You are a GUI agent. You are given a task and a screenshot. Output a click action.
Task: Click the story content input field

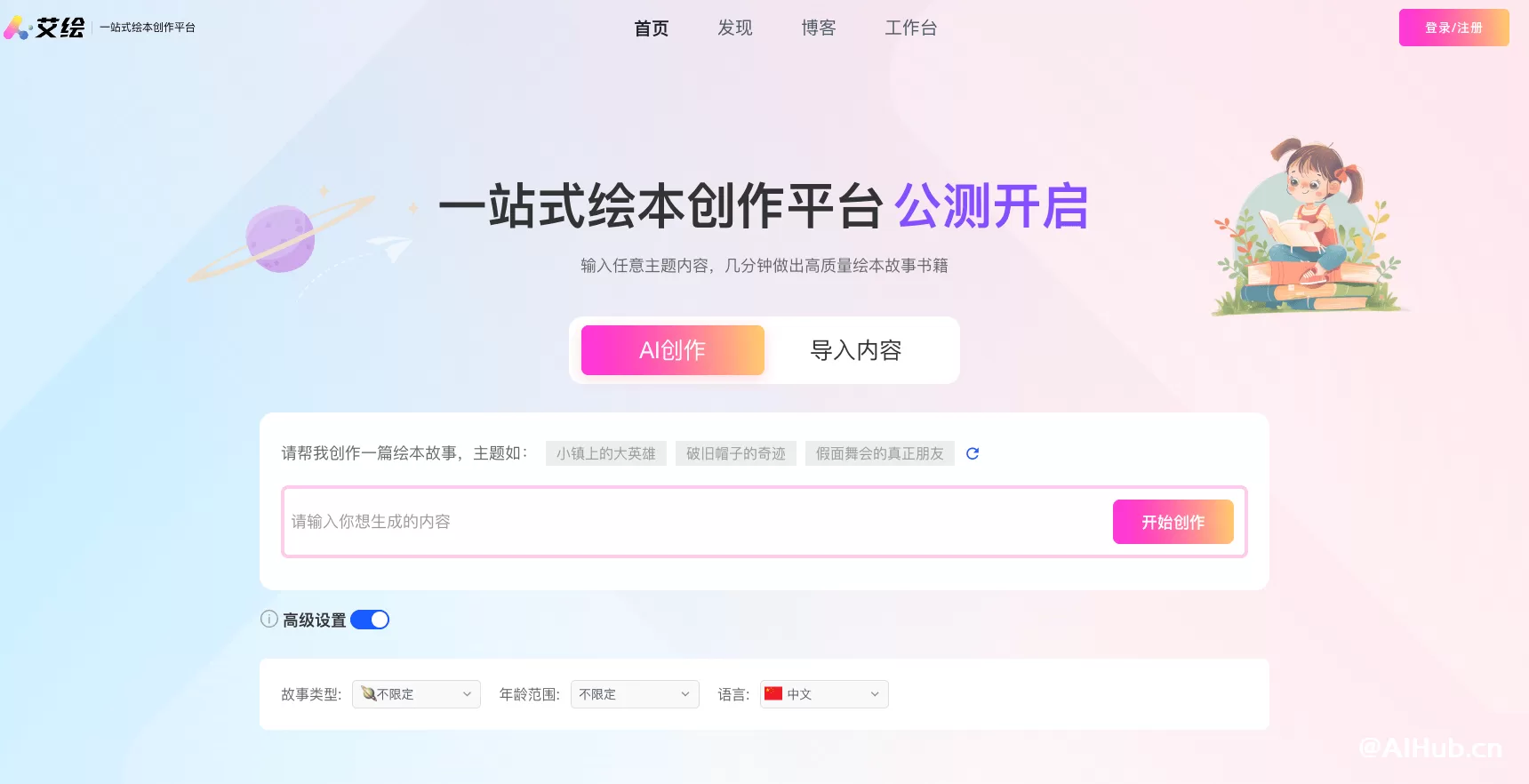(698, 522)
